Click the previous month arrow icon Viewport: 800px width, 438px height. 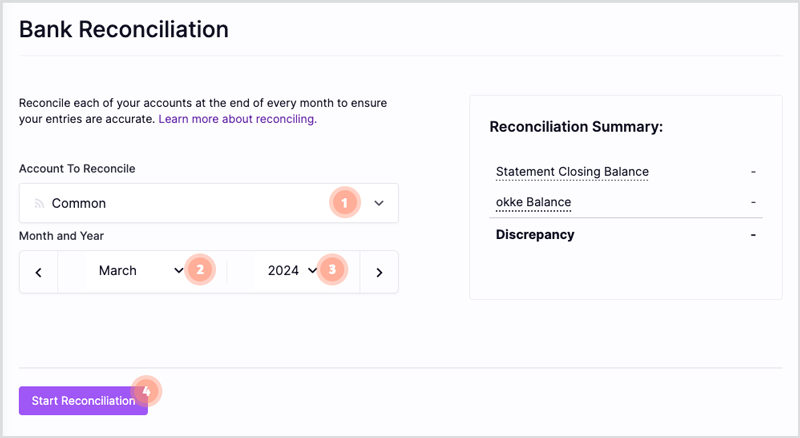pos(38,273)
